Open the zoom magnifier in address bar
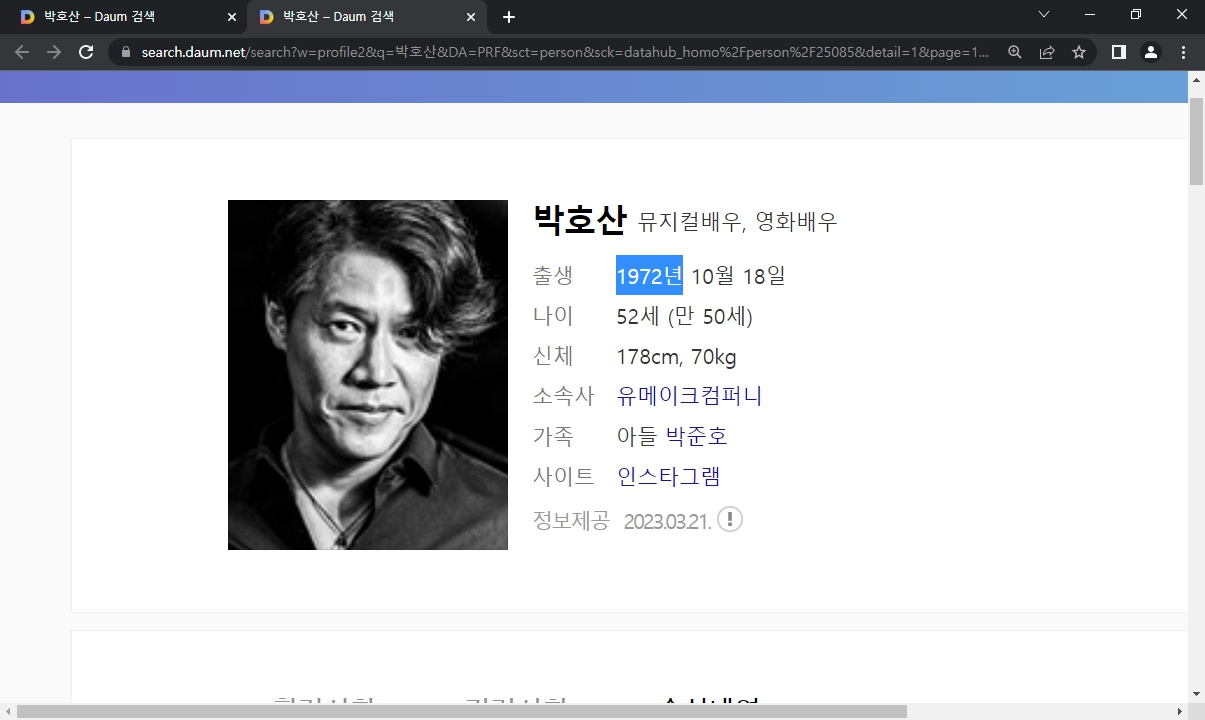 coord(1015,52)
